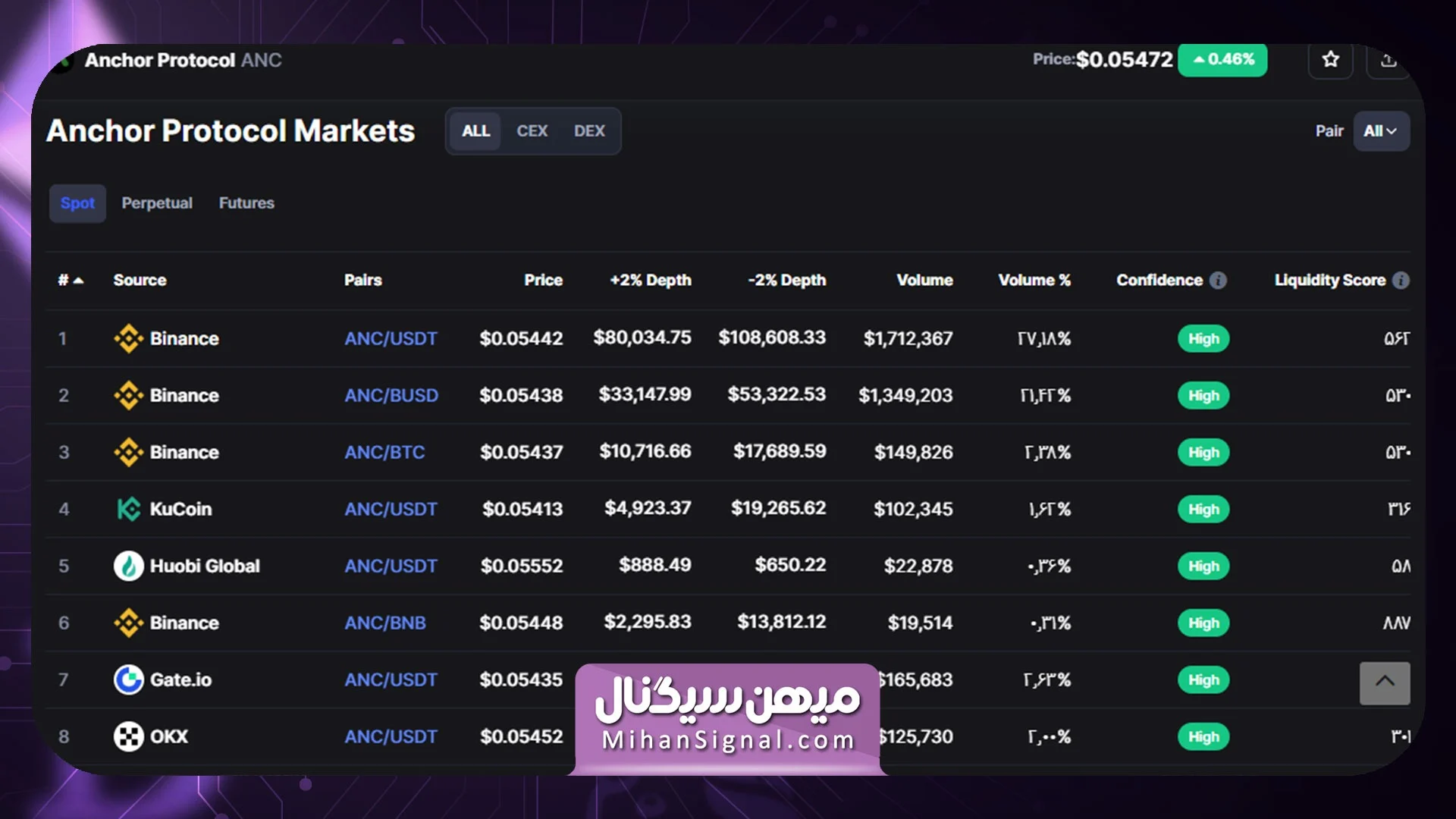Click the Anchor Protocol ANC header title
Image resolution: width=1456 pixels, height=819 pixels.
click(183, 61)
